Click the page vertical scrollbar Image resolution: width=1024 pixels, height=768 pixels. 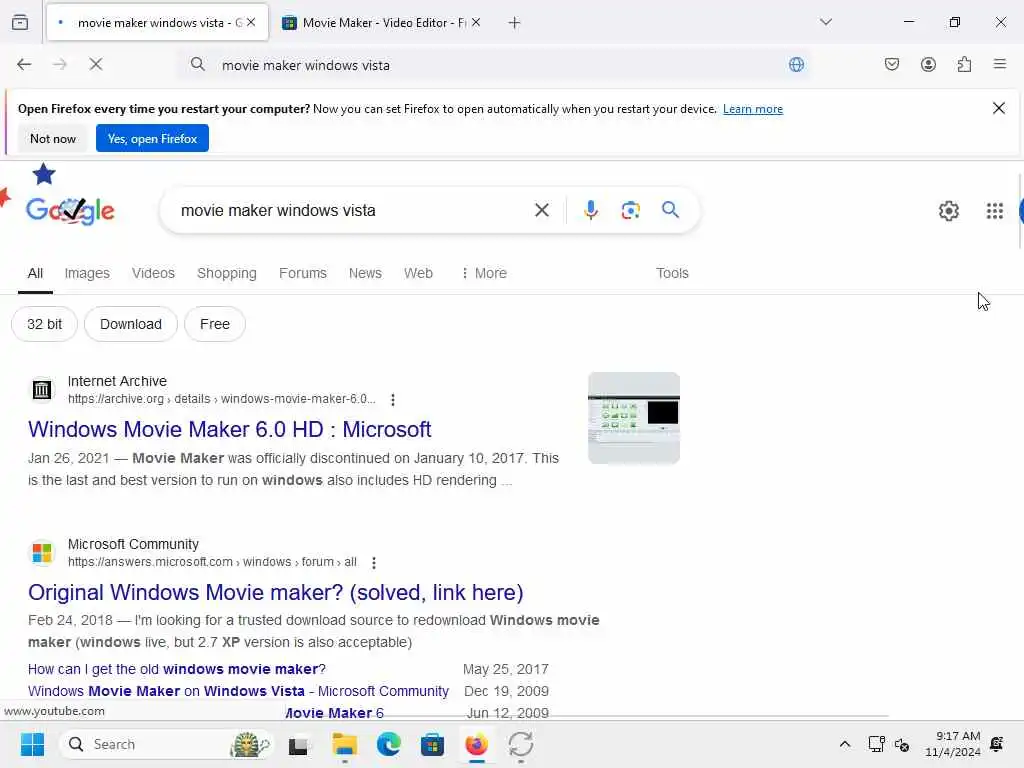[x=1019, y=212]
